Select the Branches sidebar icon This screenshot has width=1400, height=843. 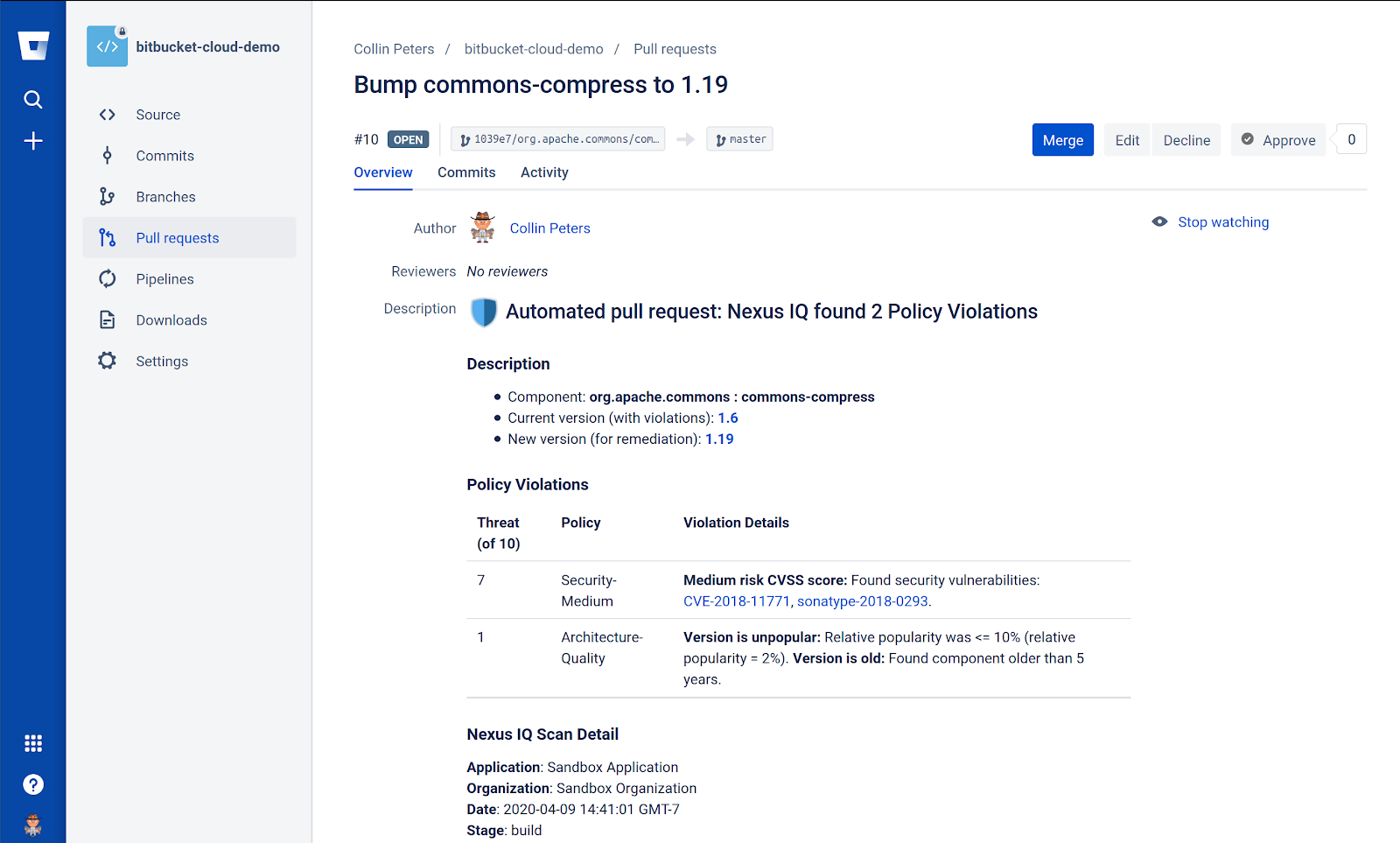tap(107, 196)
